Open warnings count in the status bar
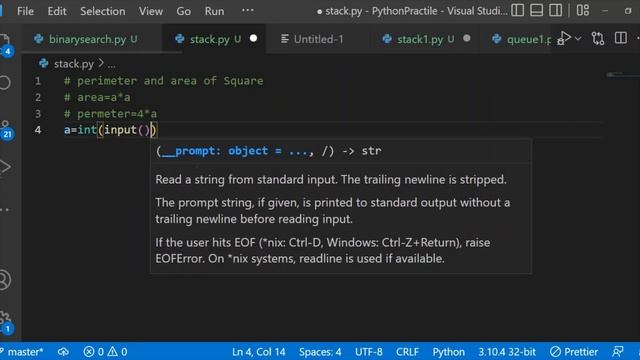Image resolution: width=640 pixels, height=360 pixels. [x=118, y=352]
